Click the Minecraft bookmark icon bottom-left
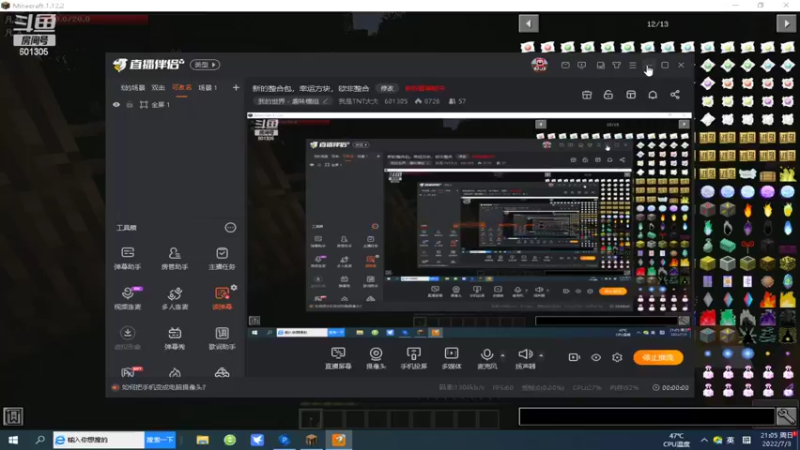The width and height of the screenshot is (800, 450). tap(13, 416)
